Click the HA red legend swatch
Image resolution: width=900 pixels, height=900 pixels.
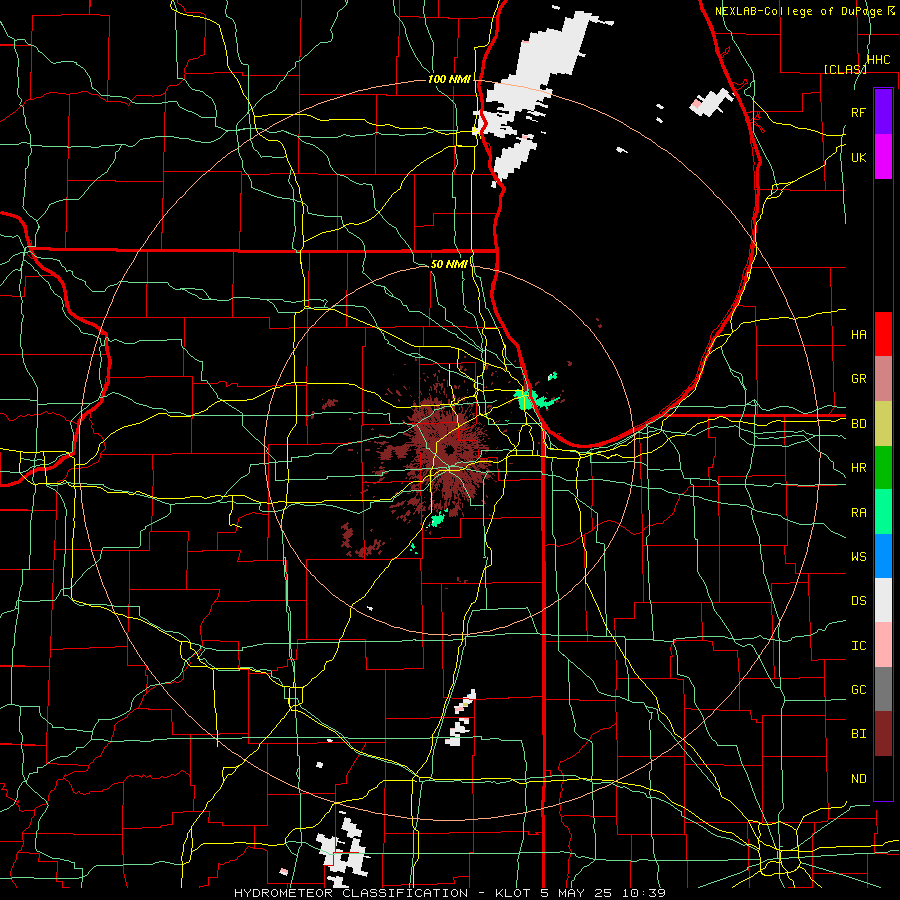coord(883,334)
